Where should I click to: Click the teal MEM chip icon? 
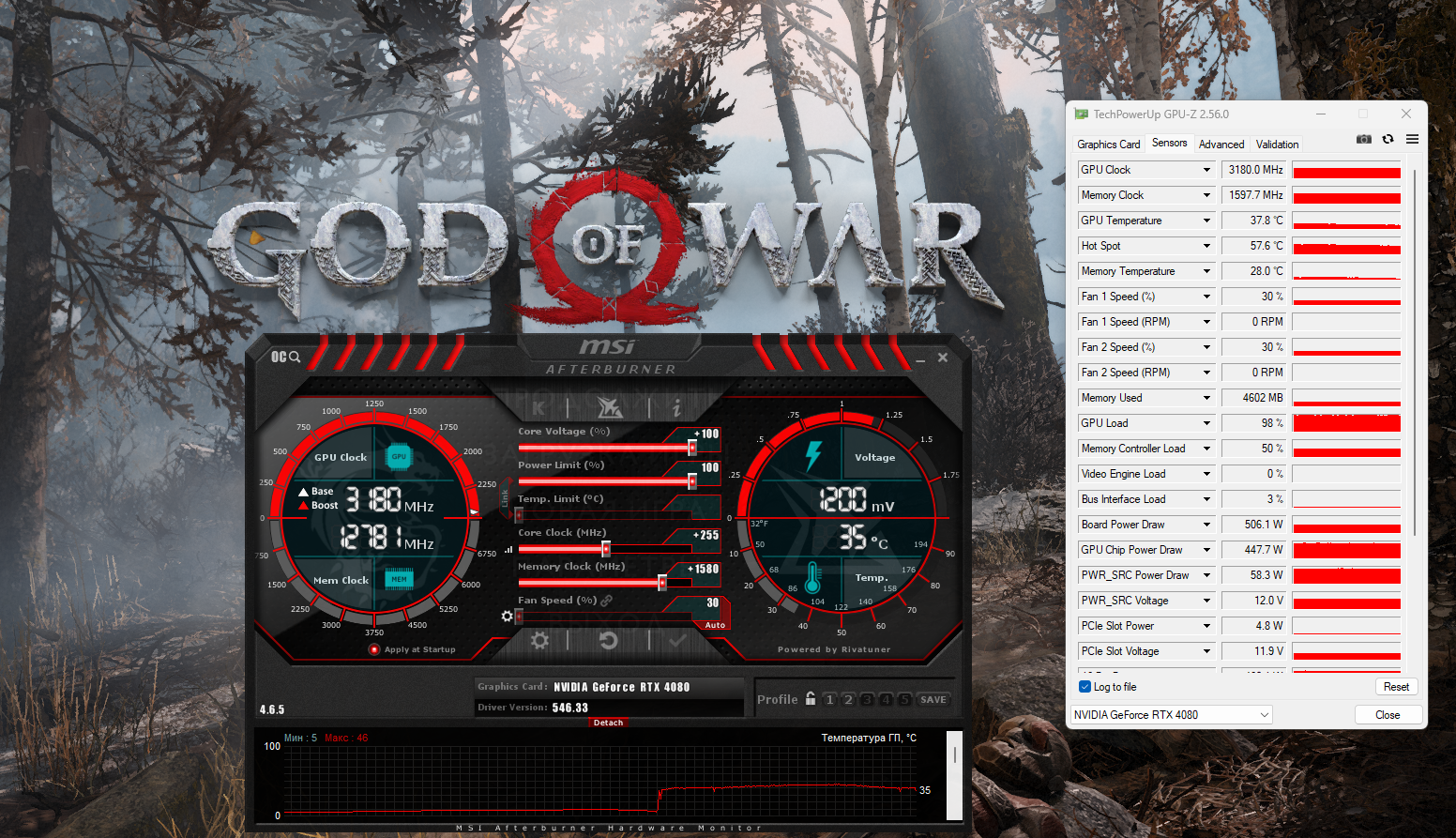[399, 579]
